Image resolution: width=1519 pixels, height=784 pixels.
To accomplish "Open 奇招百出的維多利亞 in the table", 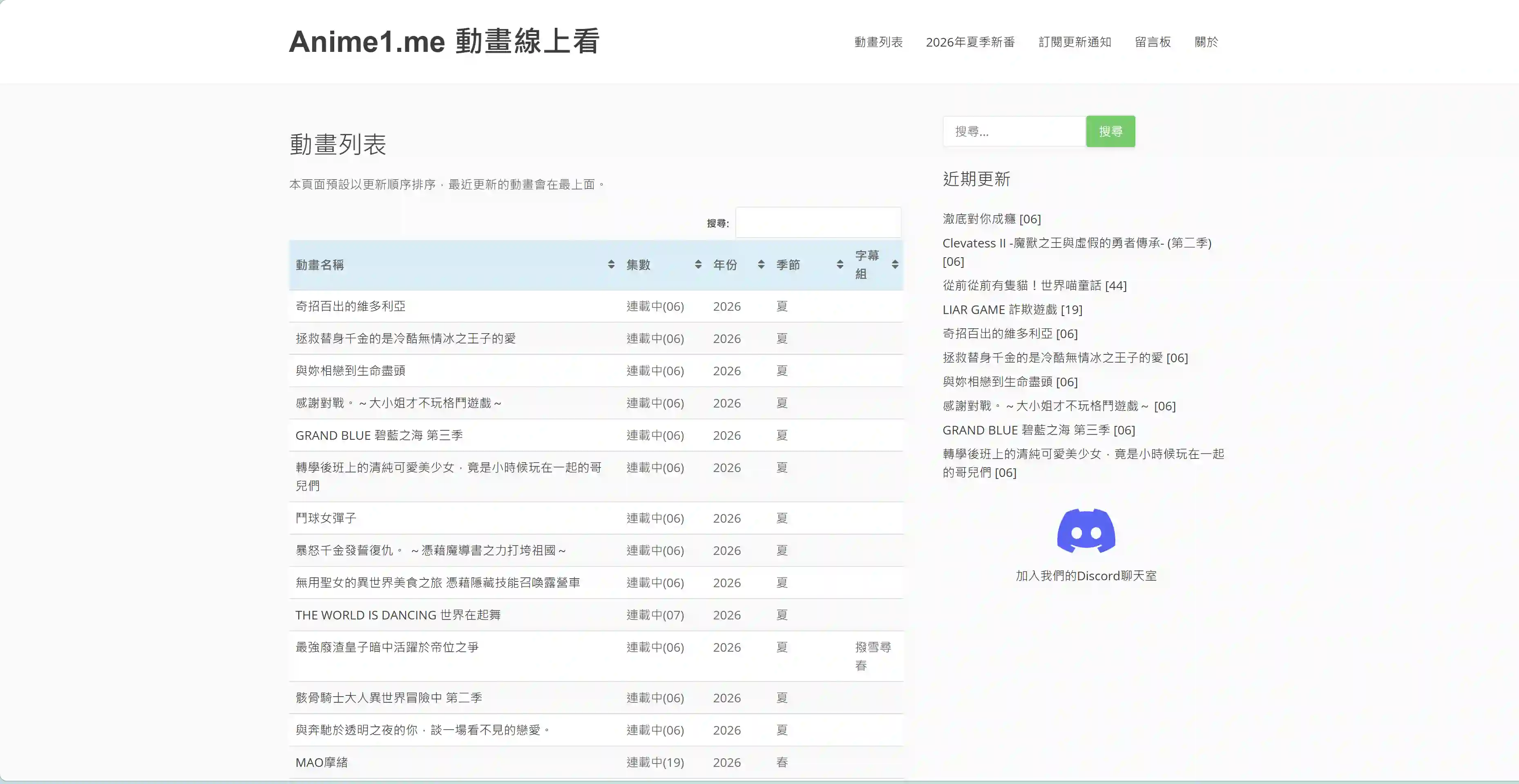I will pos(350,306).
